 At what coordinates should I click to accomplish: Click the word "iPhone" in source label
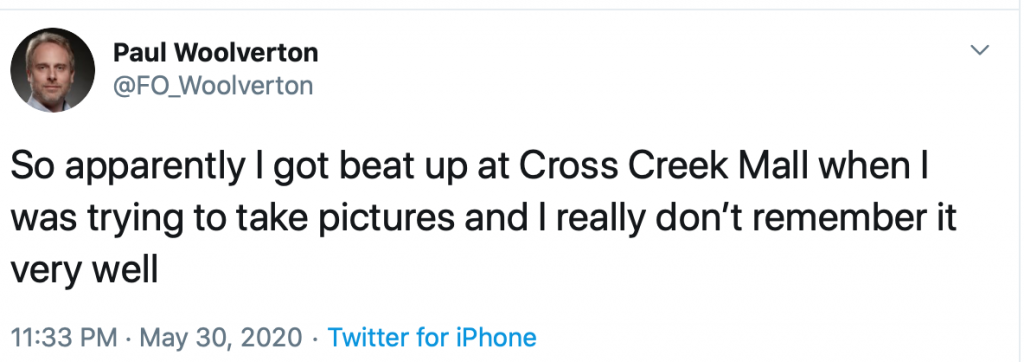coord(496,338)
